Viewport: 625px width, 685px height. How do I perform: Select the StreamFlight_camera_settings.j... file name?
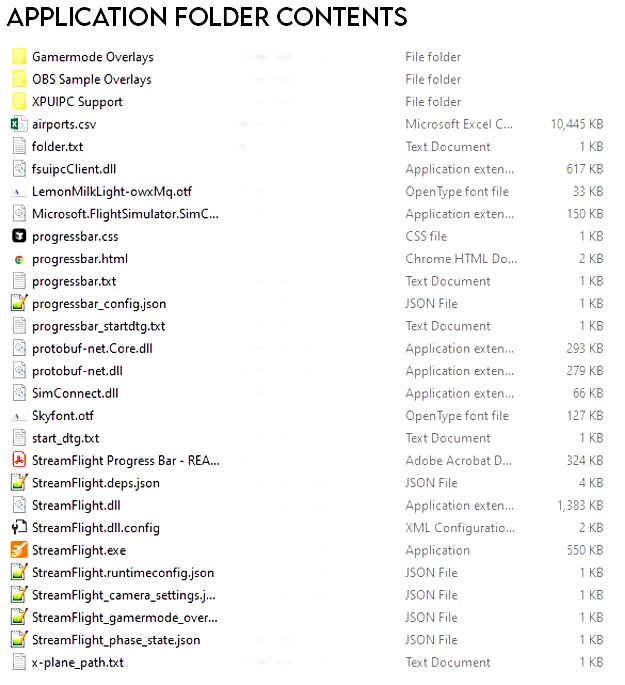(124, 595)
